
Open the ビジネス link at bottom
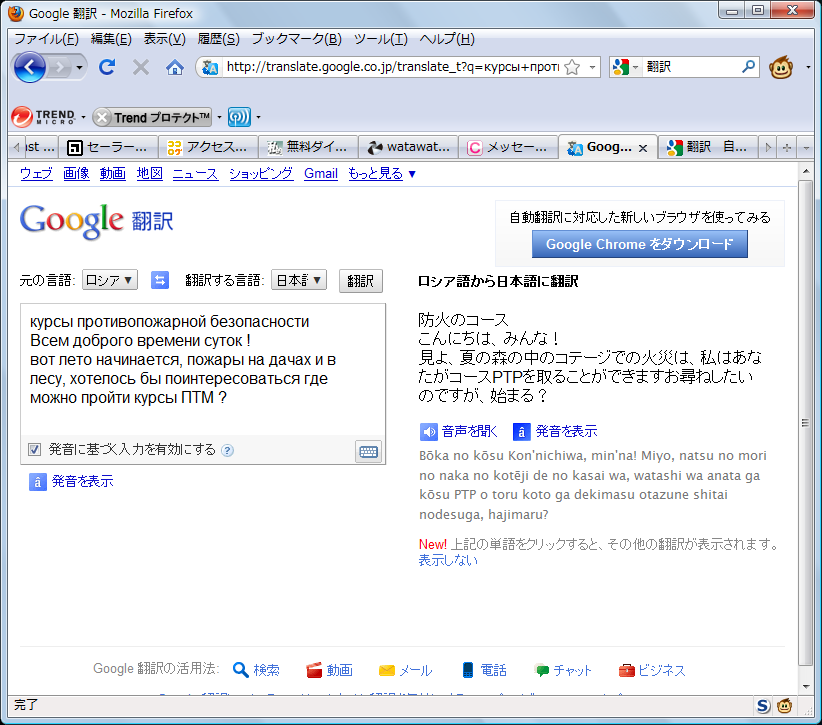point(652,670)
